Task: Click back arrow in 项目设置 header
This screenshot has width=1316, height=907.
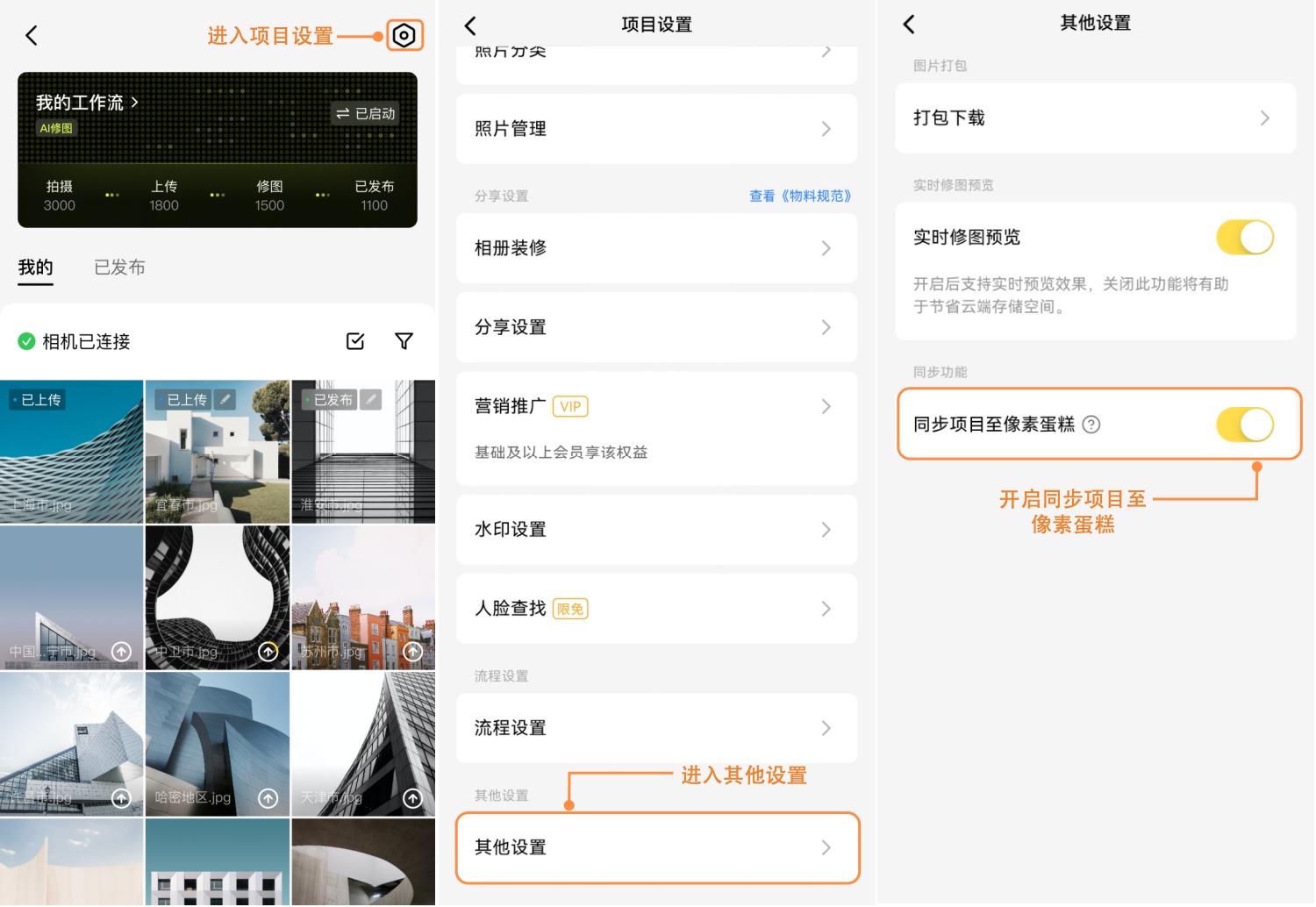Action: (x=471, y=25)
